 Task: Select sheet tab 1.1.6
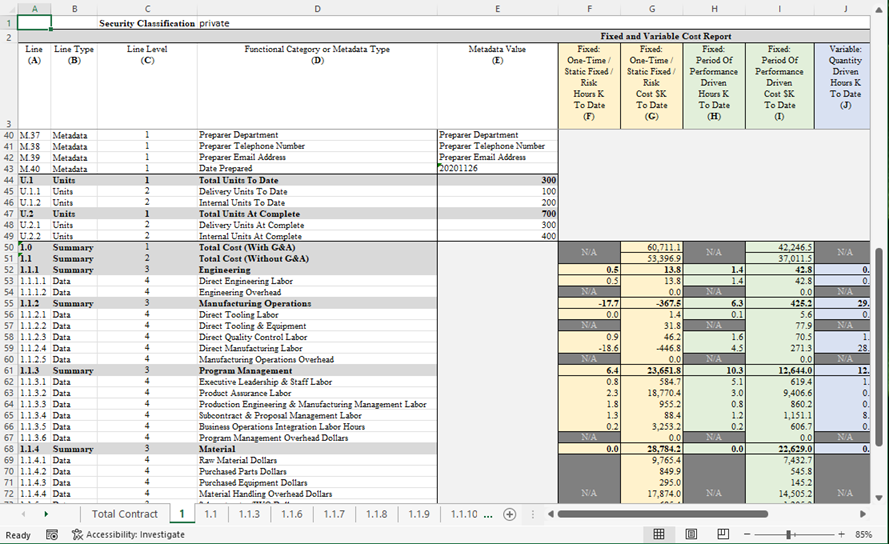(291, 515)
